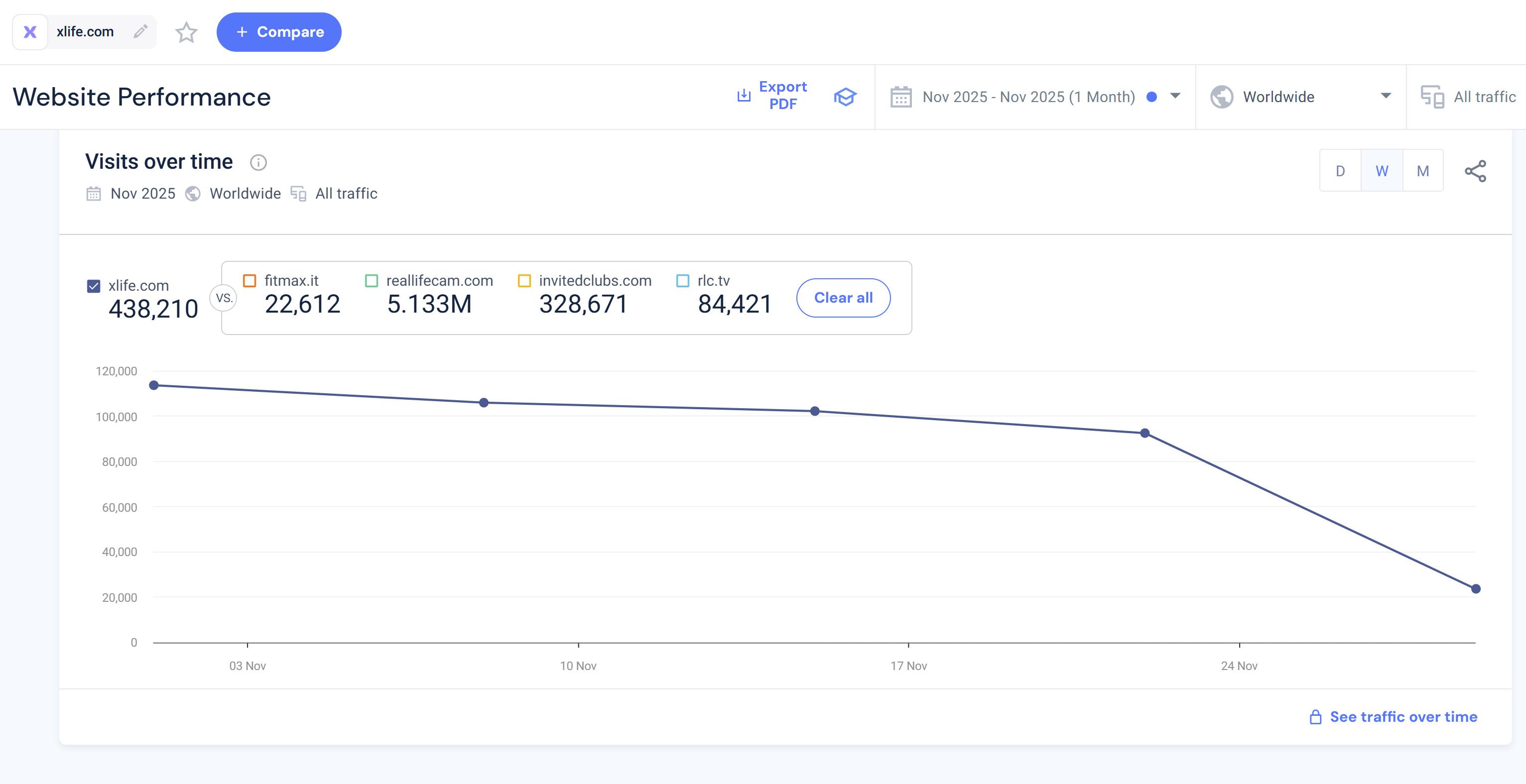
Task: Click the xlife.com purple X logo
Action: point(30,32)
